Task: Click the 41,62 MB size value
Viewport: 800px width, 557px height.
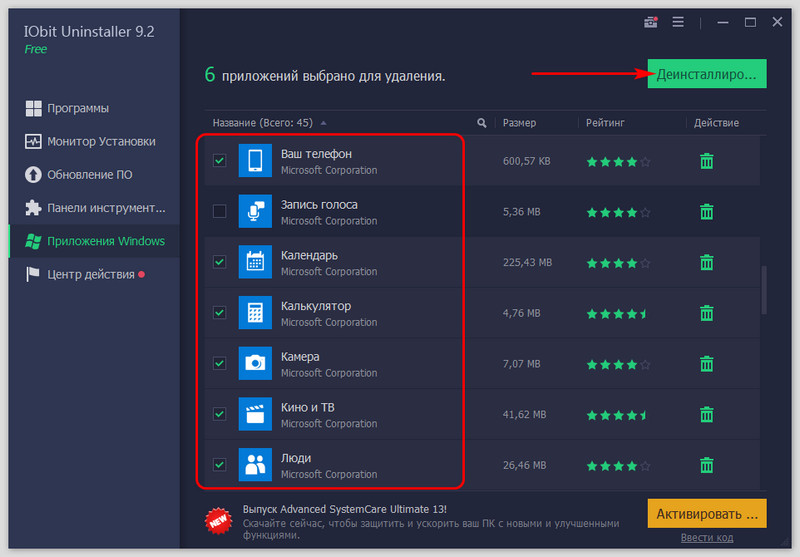Action: point(524,414)
